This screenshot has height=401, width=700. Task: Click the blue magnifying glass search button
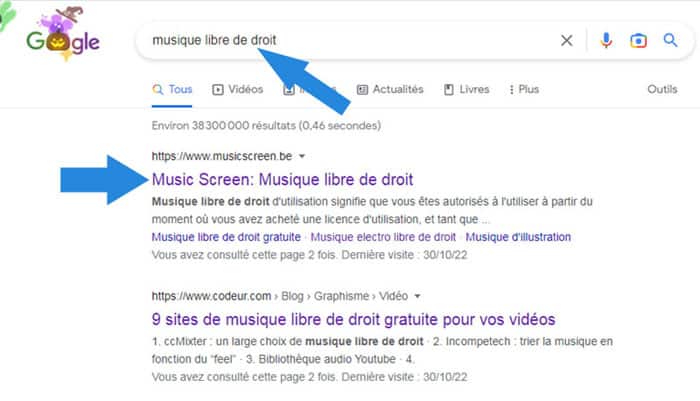(x=670, y=41)
